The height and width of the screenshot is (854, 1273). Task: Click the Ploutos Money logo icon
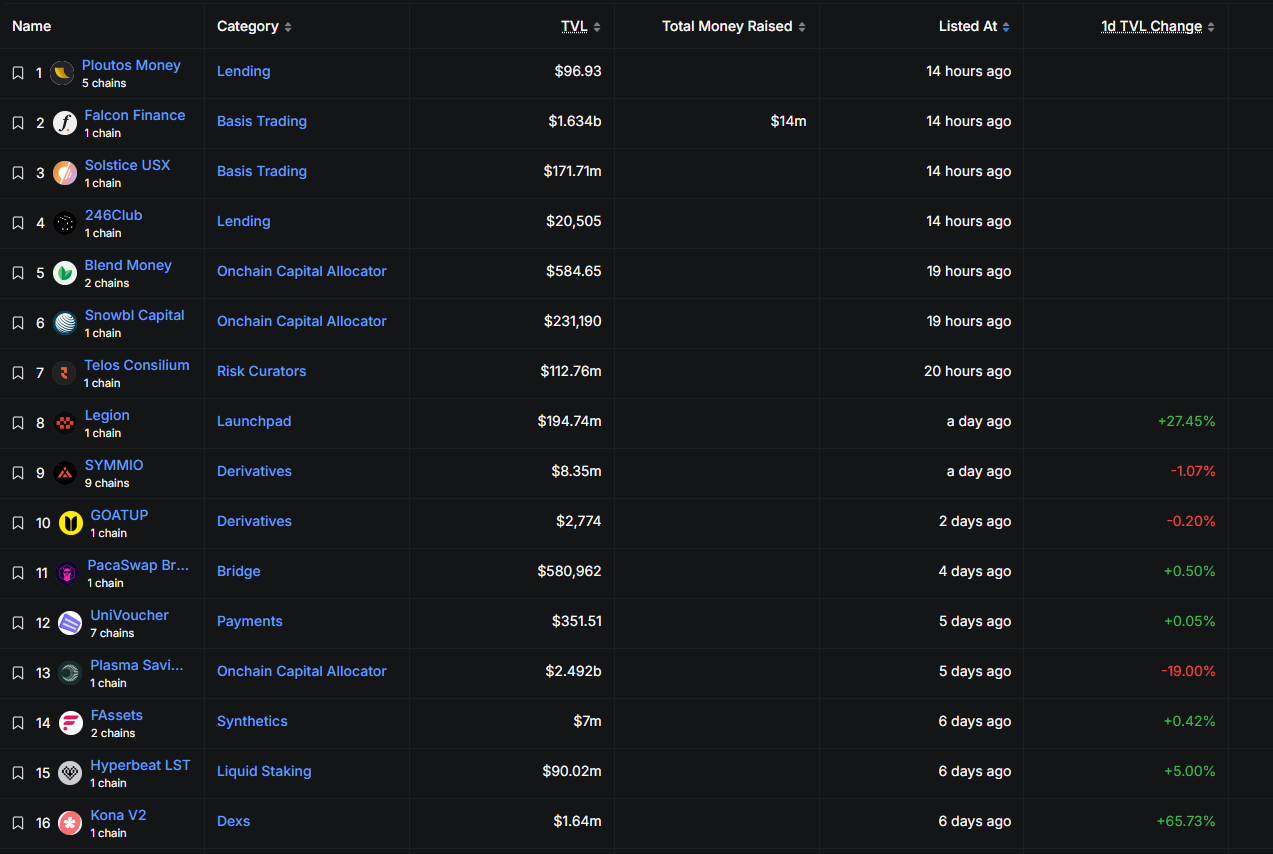(x=62, y=73)
